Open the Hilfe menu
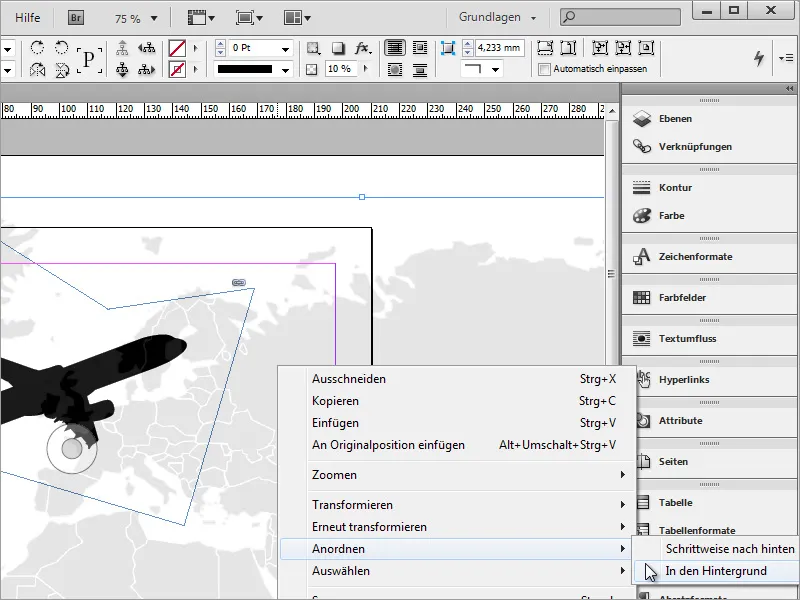The height and width of the screenshot is (600, 800). (x=28, y=18)
